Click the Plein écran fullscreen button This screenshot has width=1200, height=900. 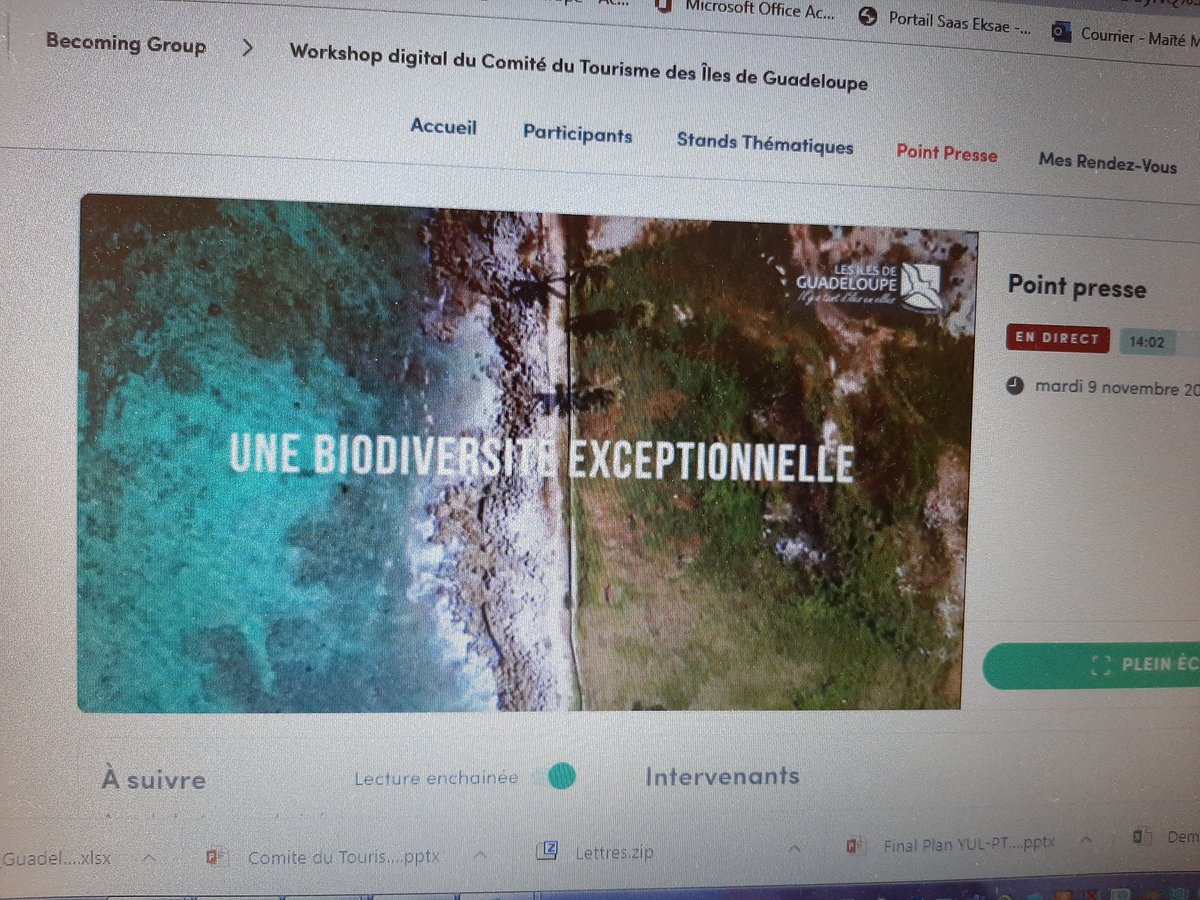tap(1092, 665)
